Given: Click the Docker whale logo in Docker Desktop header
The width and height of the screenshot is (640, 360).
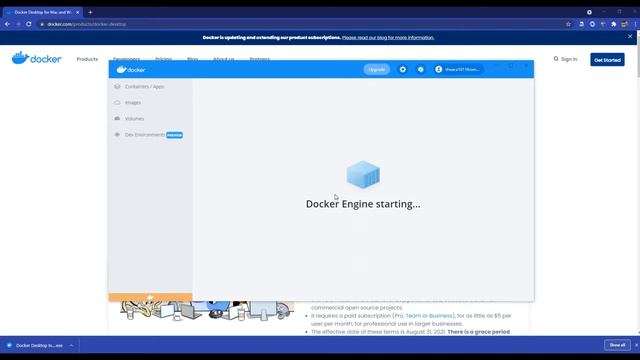Looking at the screenshot, I should click(131, 69).
